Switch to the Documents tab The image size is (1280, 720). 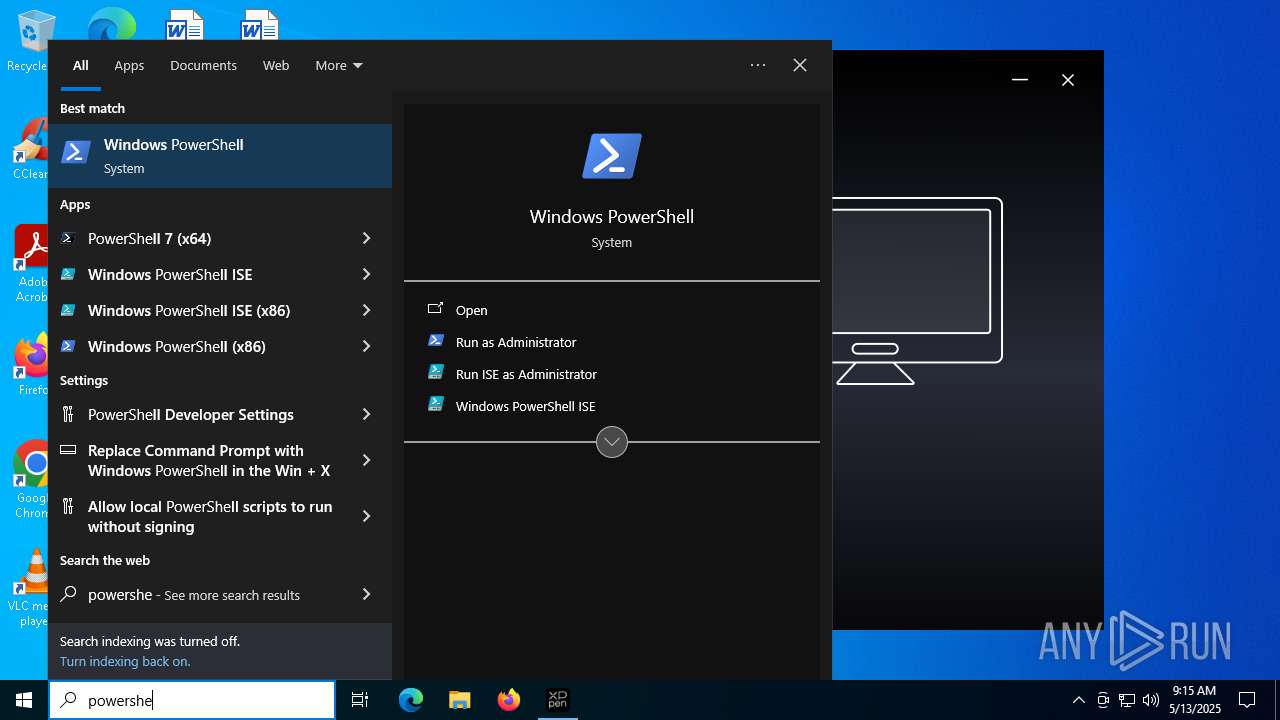203,65
